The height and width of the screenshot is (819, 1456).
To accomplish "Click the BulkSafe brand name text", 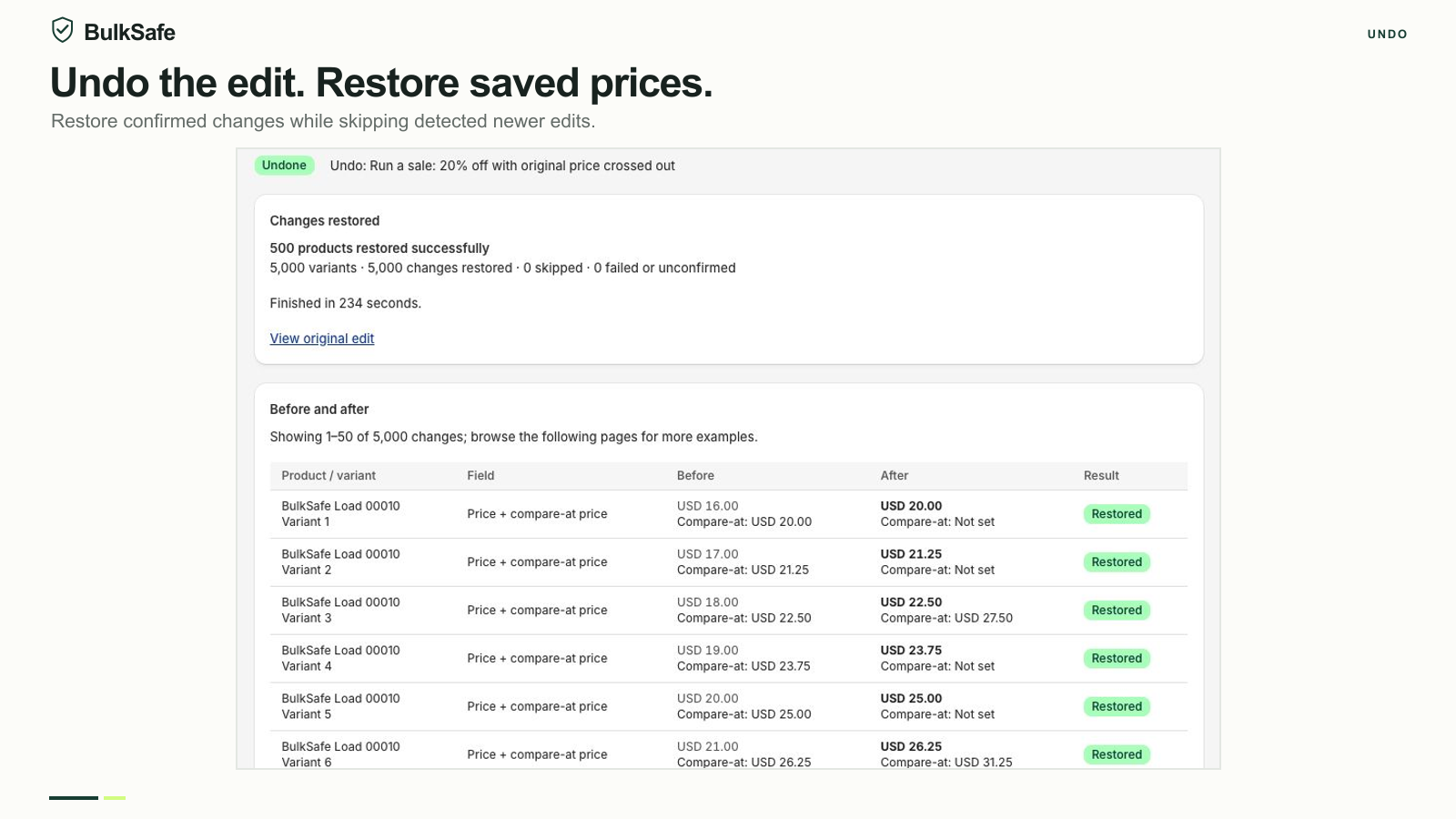I will pyautogui.click(x=129, y=32).
